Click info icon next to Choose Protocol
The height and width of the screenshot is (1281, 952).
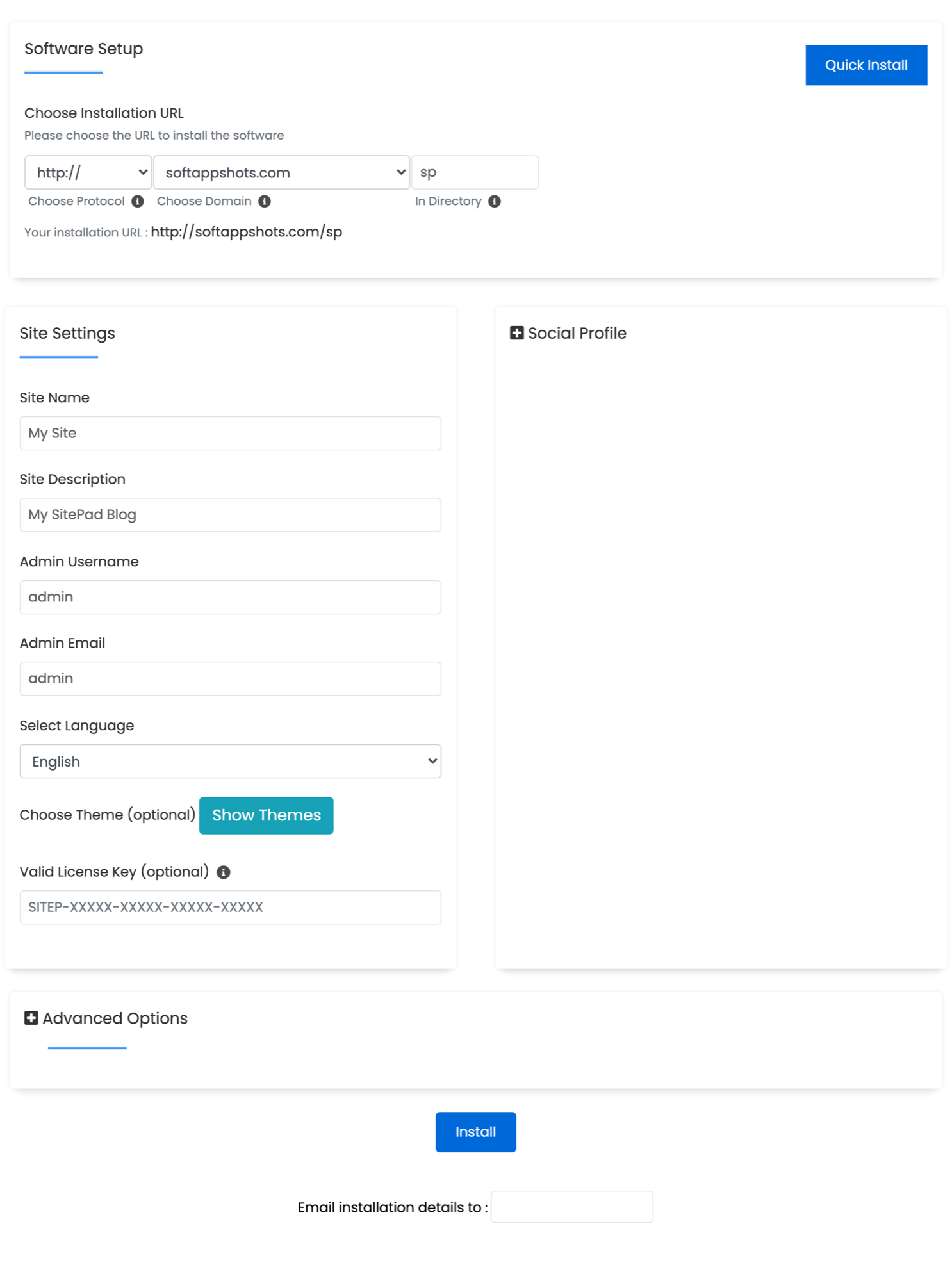tap(138, 201)
